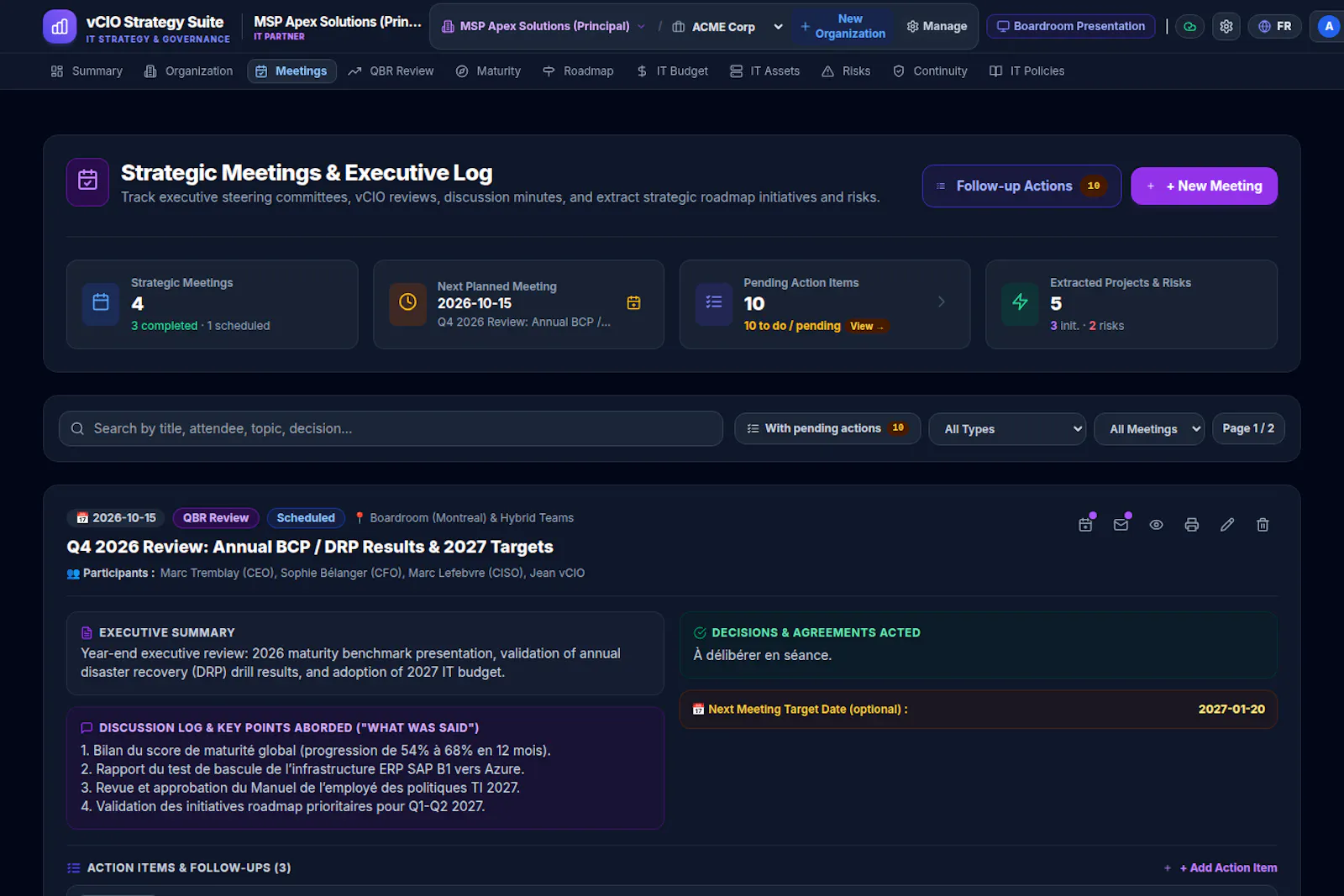Click the Manage button

(937, 27)
